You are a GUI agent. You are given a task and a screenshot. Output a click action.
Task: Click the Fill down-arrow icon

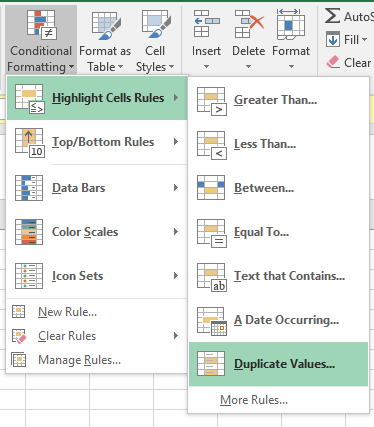point(333,39)
